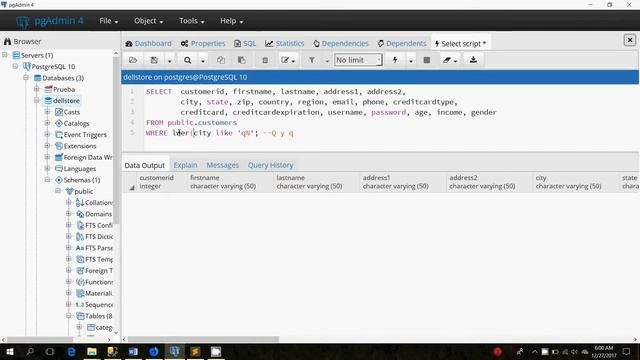Open the Data Output tab

pos(144,165)
